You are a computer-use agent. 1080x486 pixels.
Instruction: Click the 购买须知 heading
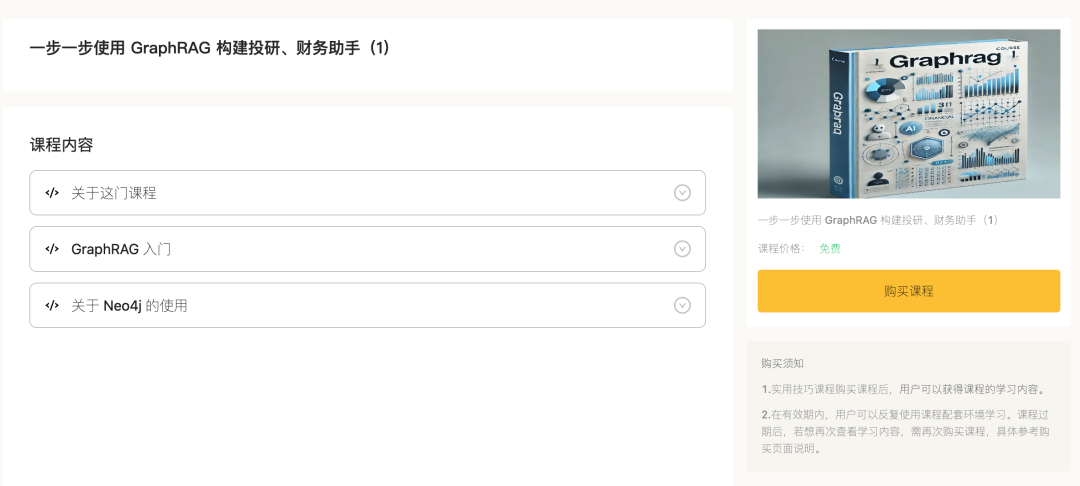click(782, 363)
